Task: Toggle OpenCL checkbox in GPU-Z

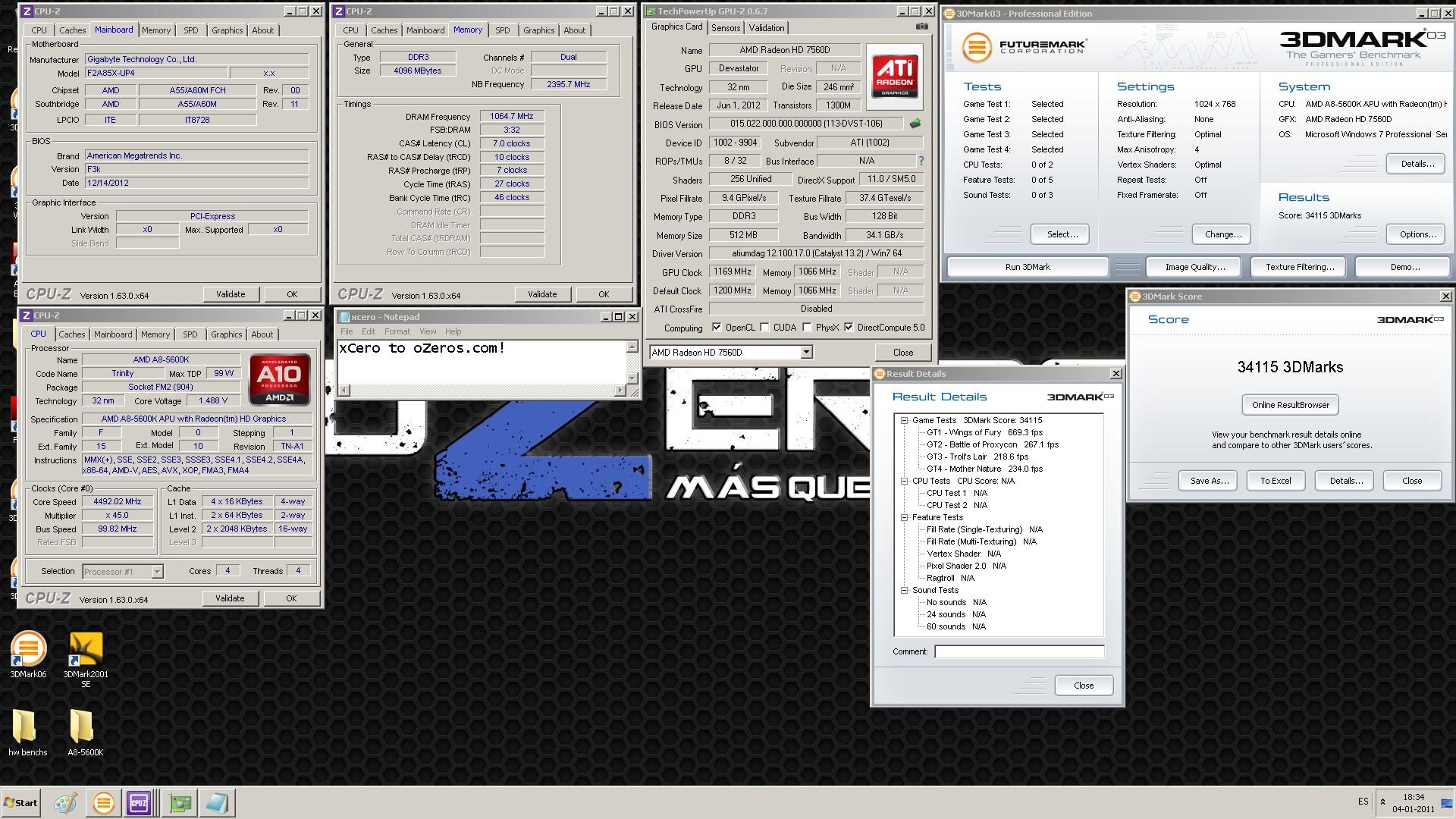Action: tap(717, 328)
